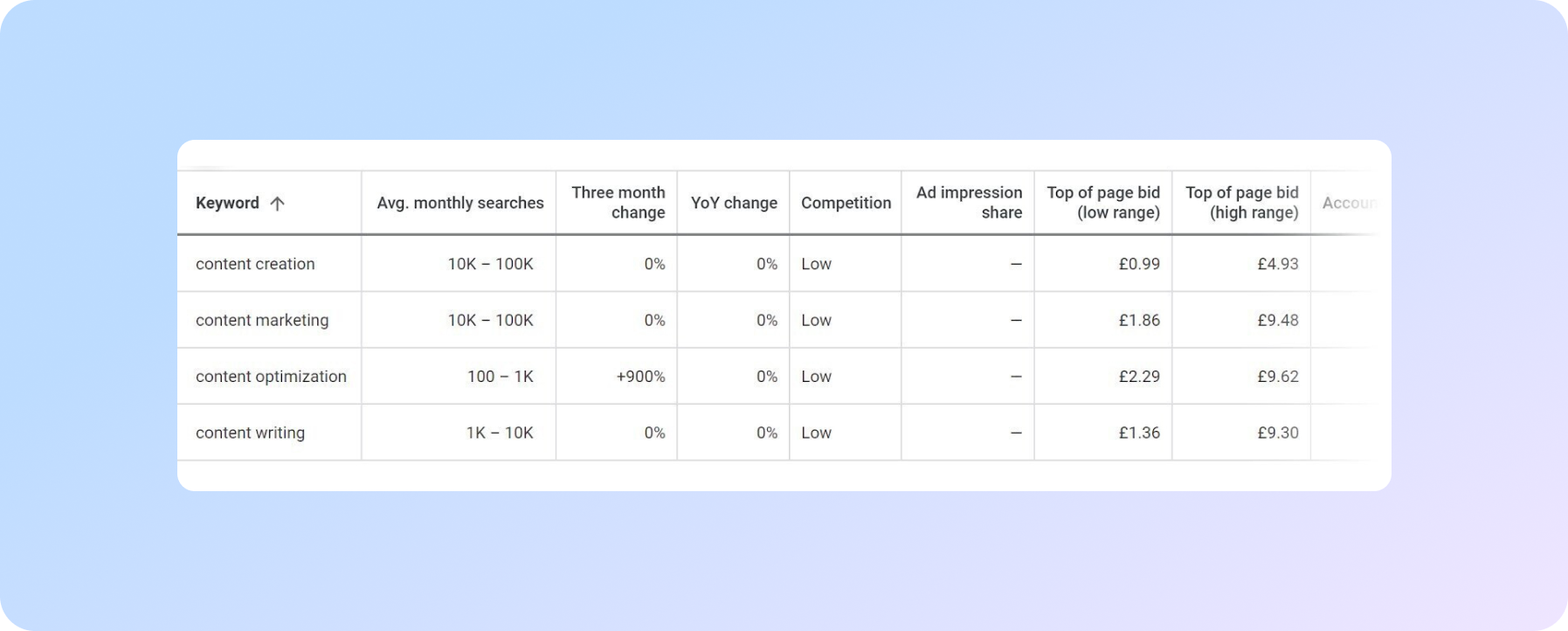Image resolution: width=1568 pixels, height=631 pixels.
Task: Select the keyword content writing
Action: click(251, 432)
